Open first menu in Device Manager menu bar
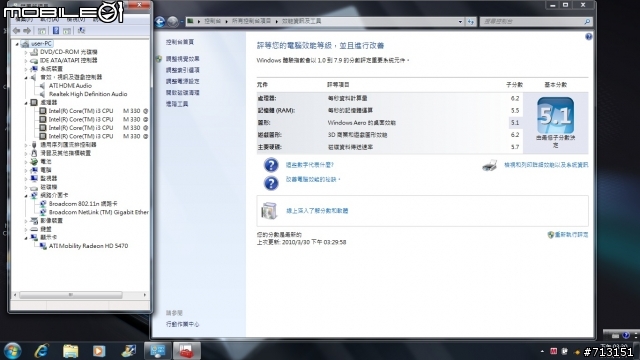640x360 pixels. coord(24,19)
